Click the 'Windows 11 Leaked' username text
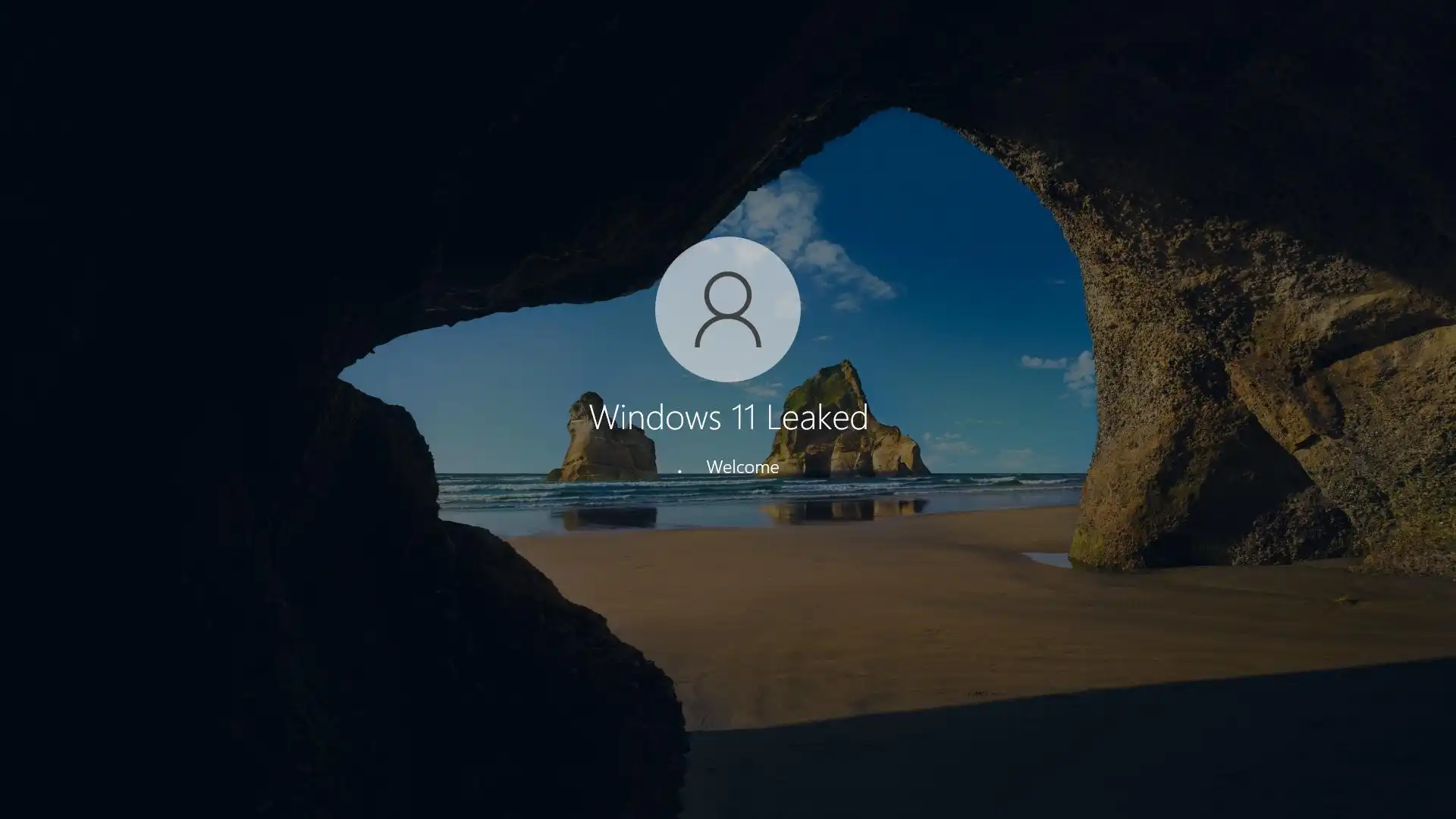 coord(728,417)
